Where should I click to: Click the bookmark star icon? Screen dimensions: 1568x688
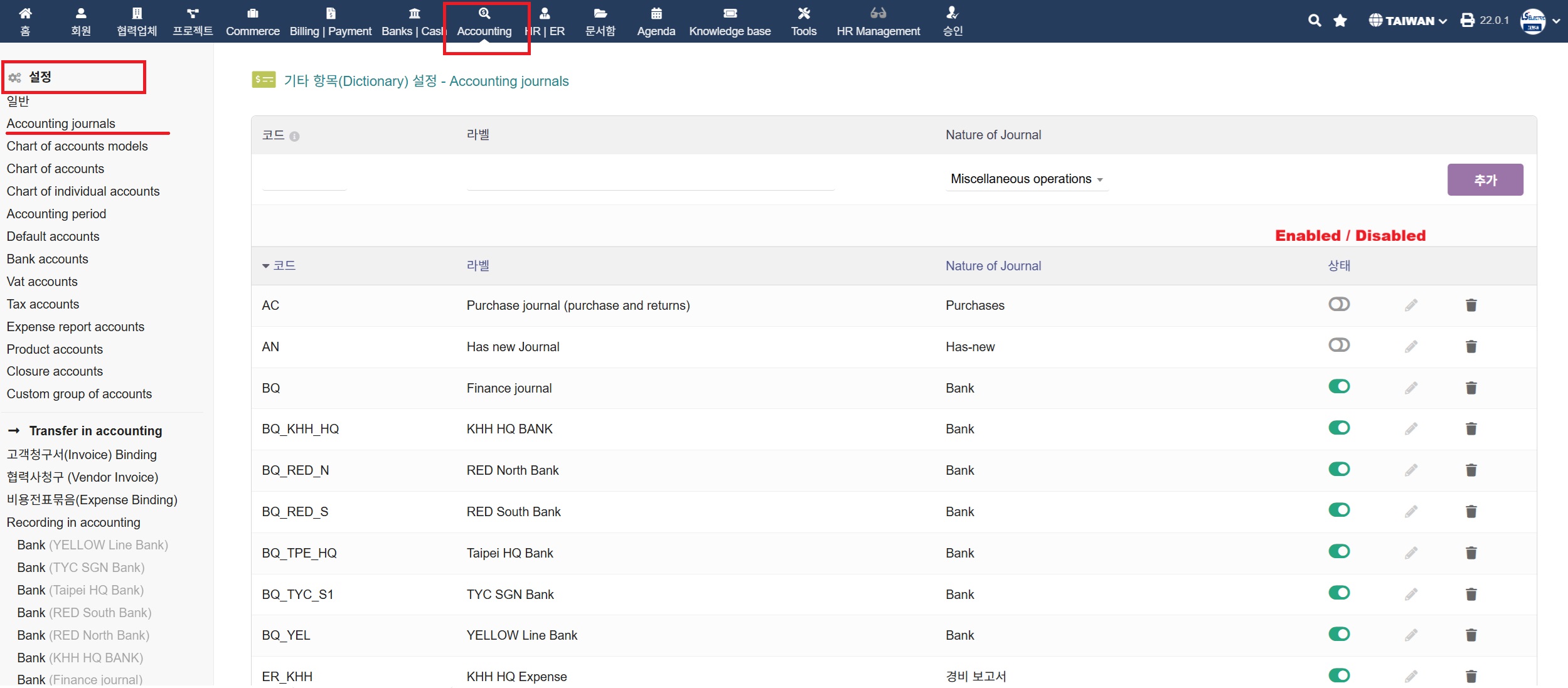[1340, 21]
